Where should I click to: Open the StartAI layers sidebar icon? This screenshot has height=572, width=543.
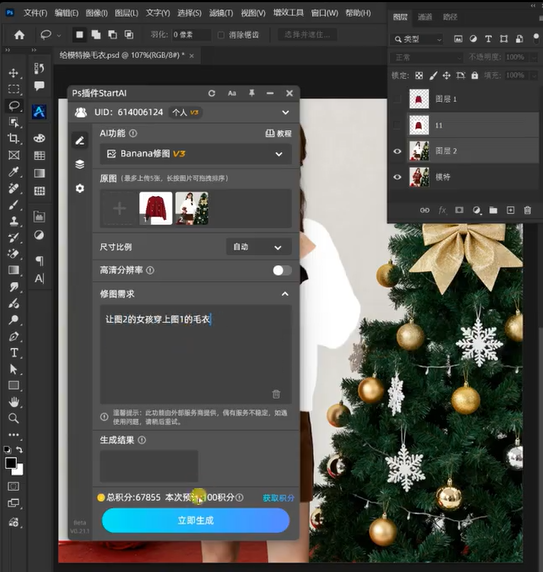80,164
